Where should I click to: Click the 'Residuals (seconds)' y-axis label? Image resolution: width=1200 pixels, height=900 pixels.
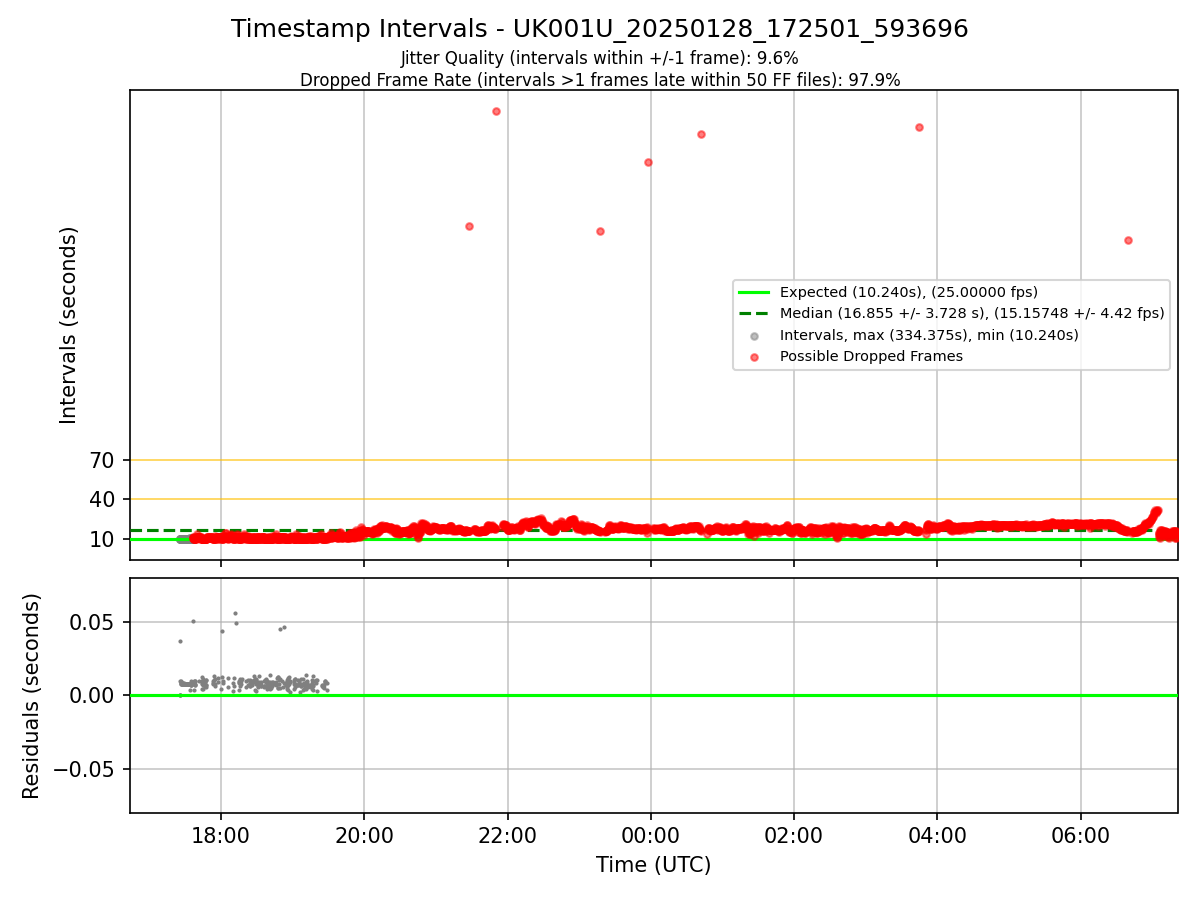32,696
